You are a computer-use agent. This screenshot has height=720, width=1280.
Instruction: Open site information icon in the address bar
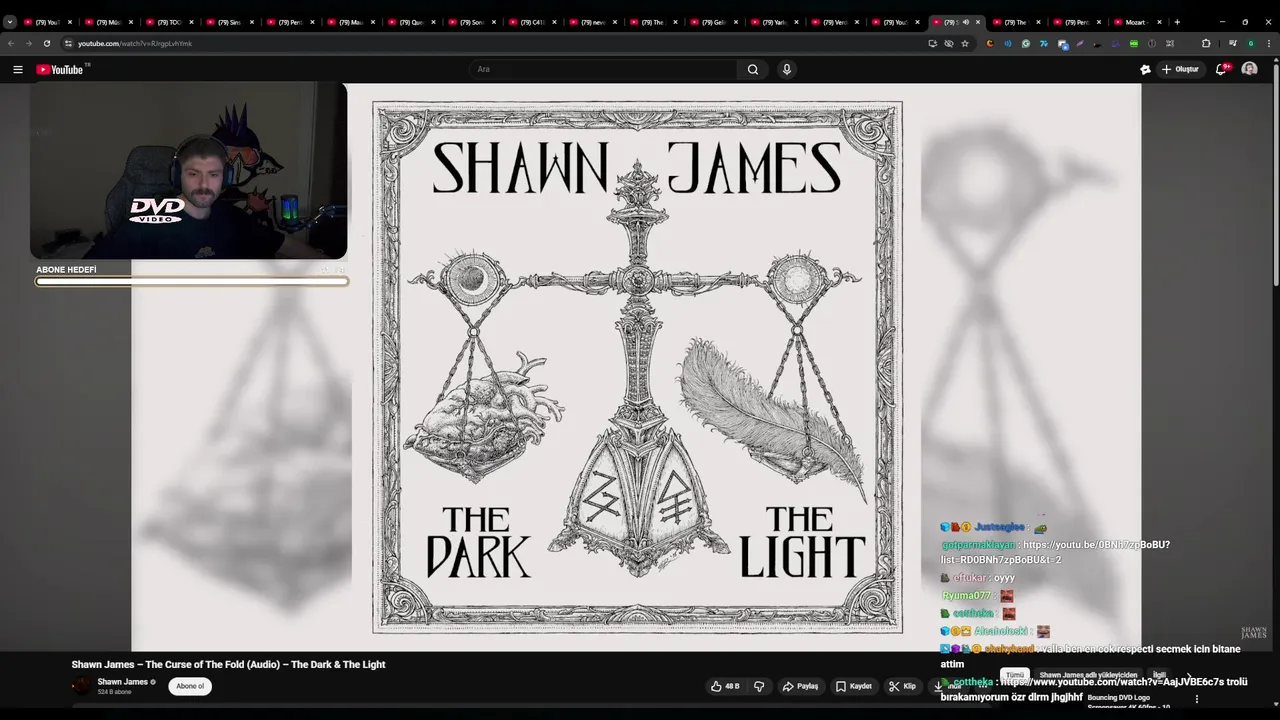click(68, 43)
